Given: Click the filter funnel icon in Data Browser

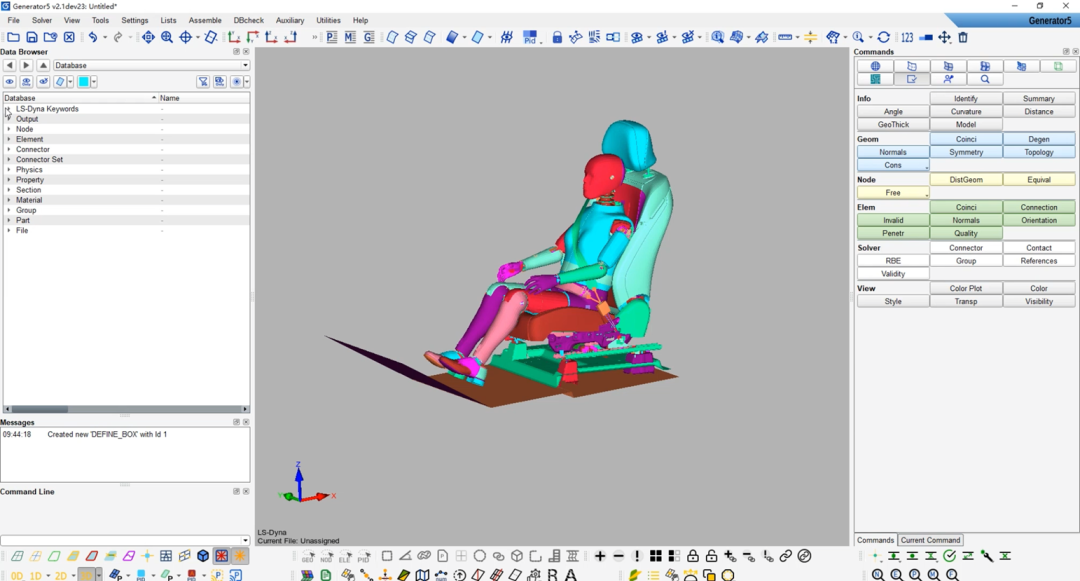Looking at the screenshot, I should coord(203,82).
